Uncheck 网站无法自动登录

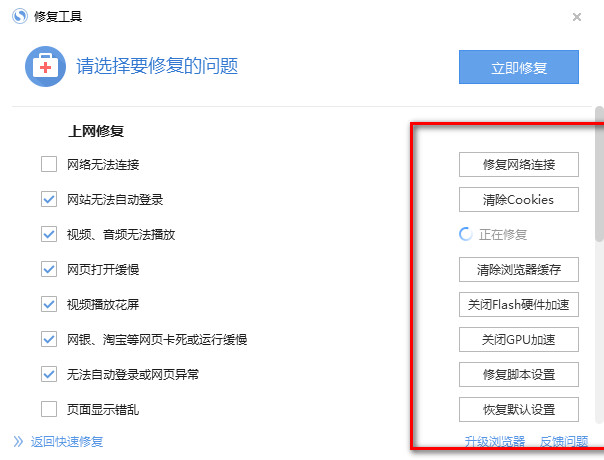(49, 199)
